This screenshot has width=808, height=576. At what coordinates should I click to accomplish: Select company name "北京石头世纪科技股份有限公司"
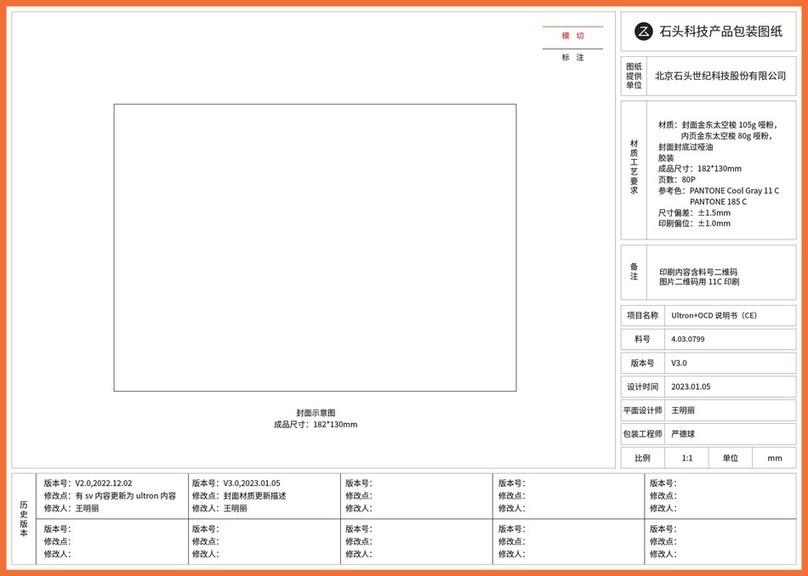pyautogui.click(x=720, y=76)
